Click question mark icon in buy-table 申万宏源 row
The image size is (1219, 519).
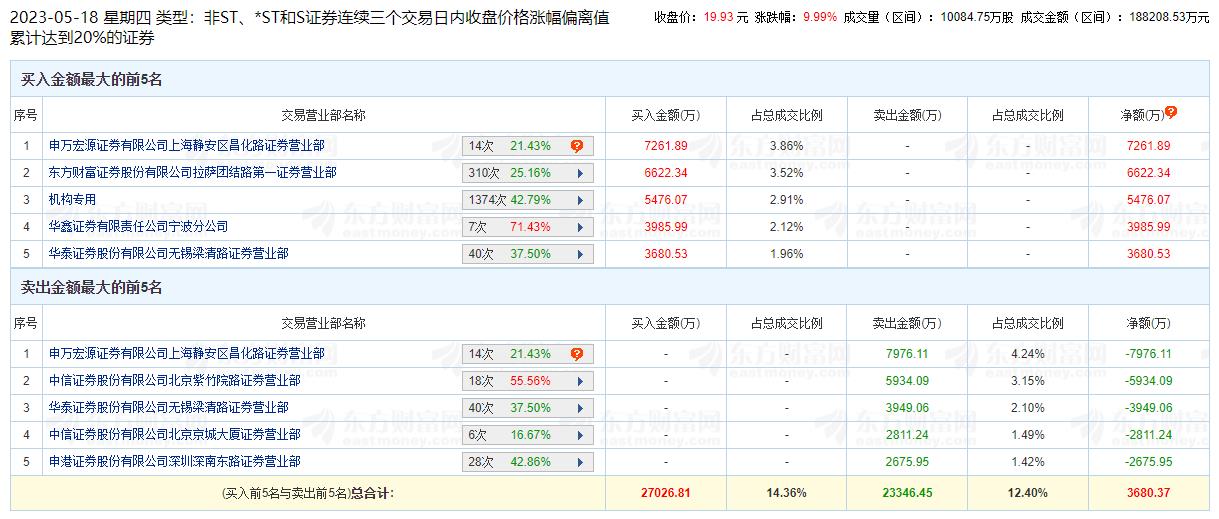tap(577, 146)
